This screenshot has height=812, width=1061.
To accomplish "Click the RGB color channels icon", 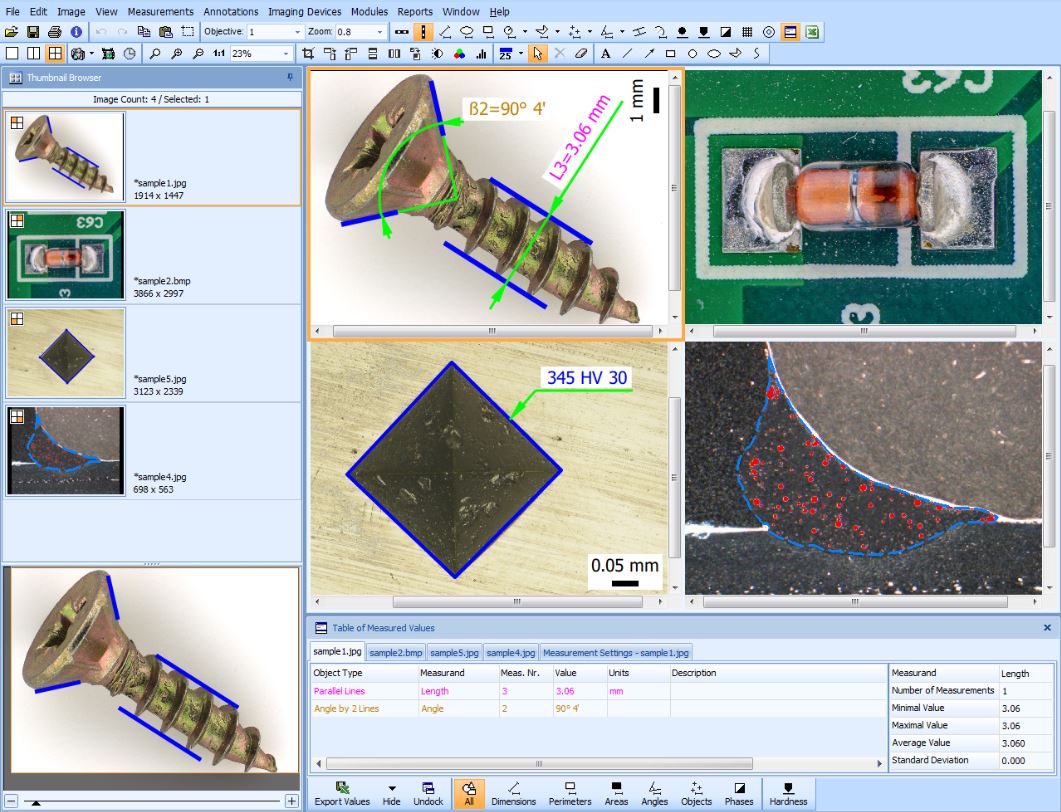I will 459,53.
